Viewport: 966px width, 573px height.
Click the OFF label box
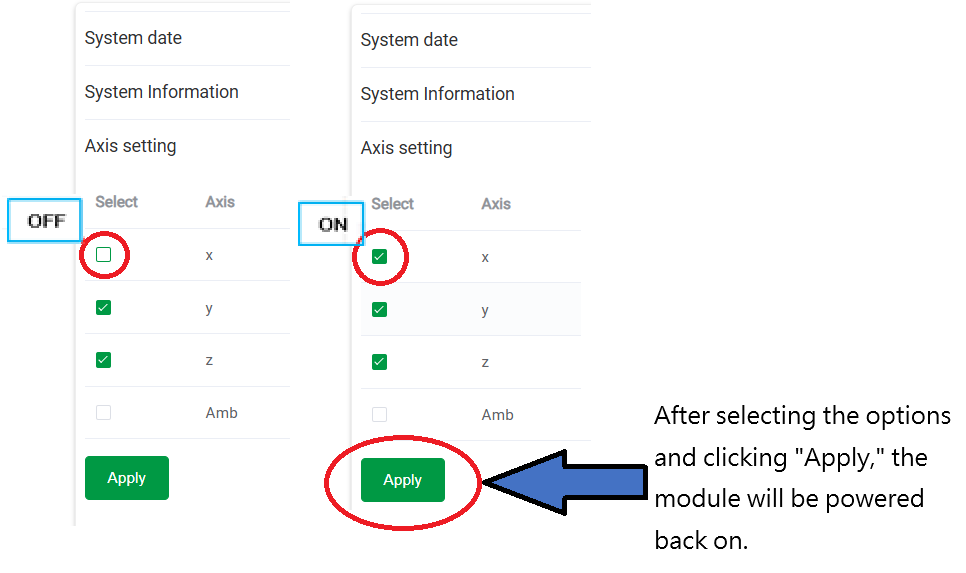pyautogui.click(x=45, y=221)
